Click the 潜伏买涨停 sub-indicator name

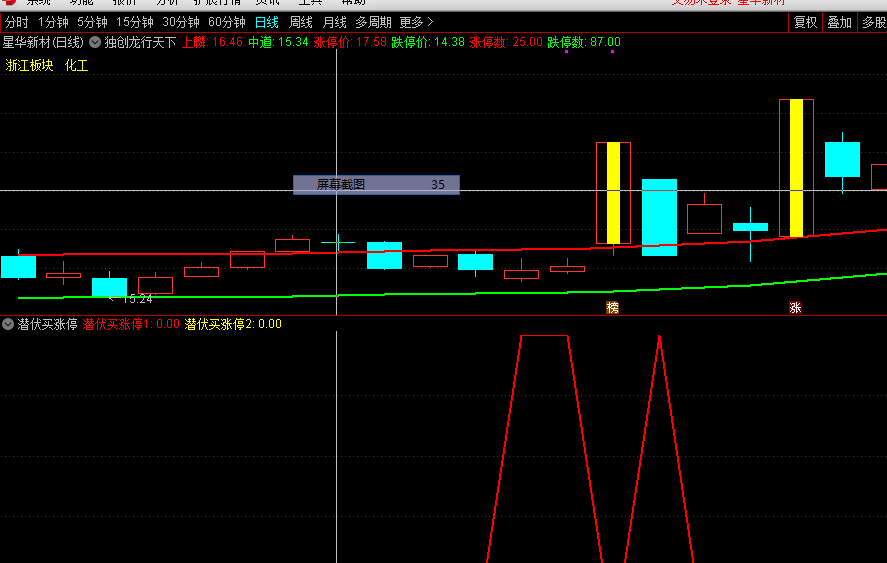(48, 324)
